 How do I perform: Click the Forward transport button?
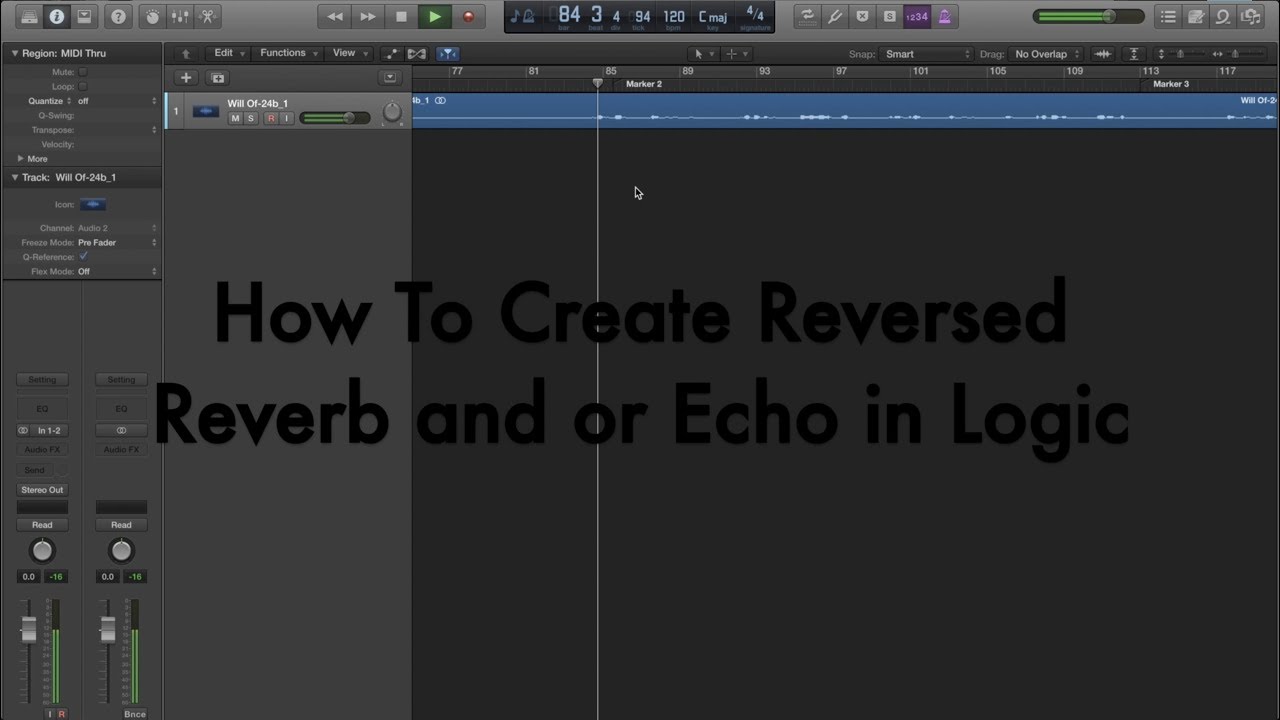368,16
